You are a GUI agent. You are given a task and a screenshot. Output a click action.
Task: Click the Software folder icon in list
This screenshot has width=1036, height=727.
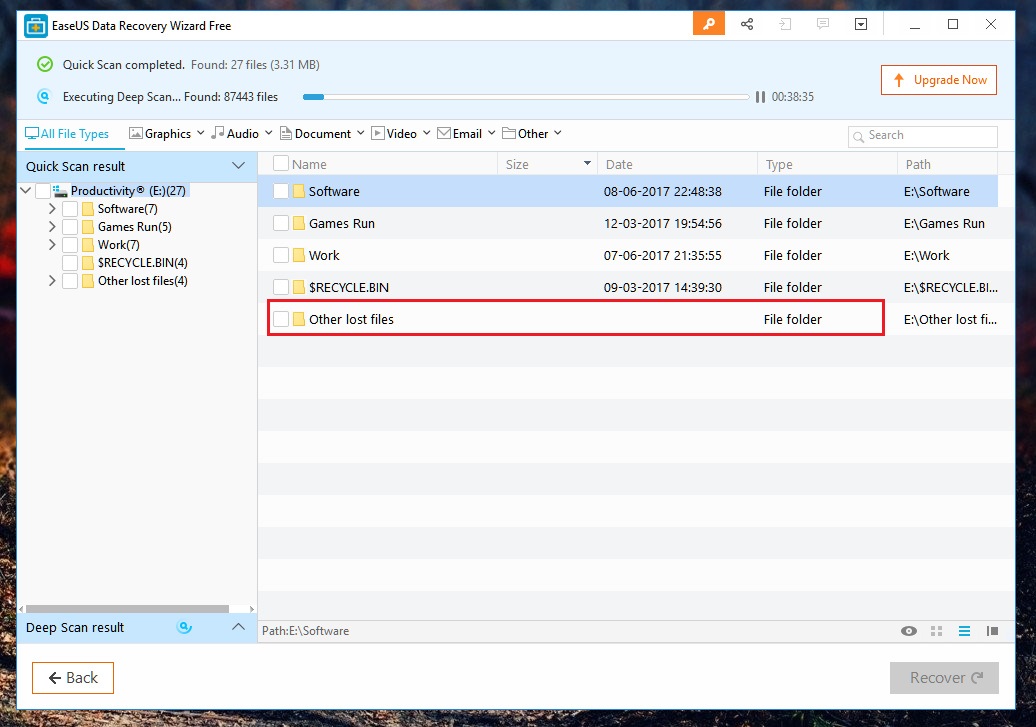point(299,191)
